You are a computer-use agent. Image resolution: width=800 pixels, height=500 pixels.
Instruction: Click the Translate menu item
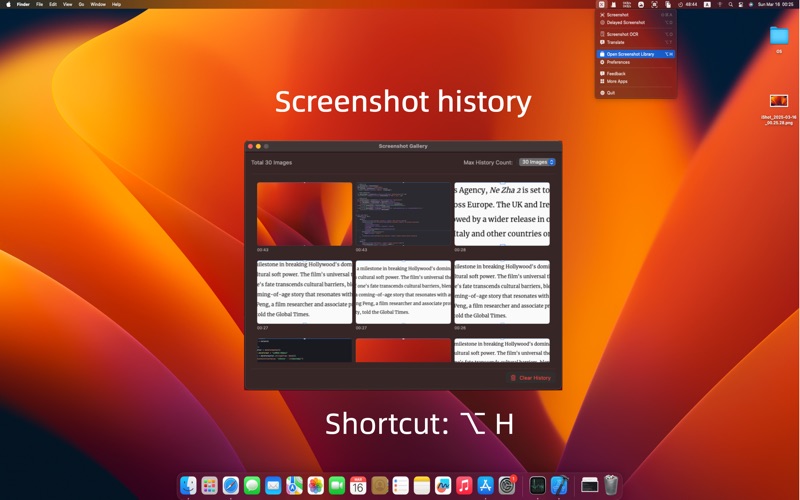click(x=616, y=42)
